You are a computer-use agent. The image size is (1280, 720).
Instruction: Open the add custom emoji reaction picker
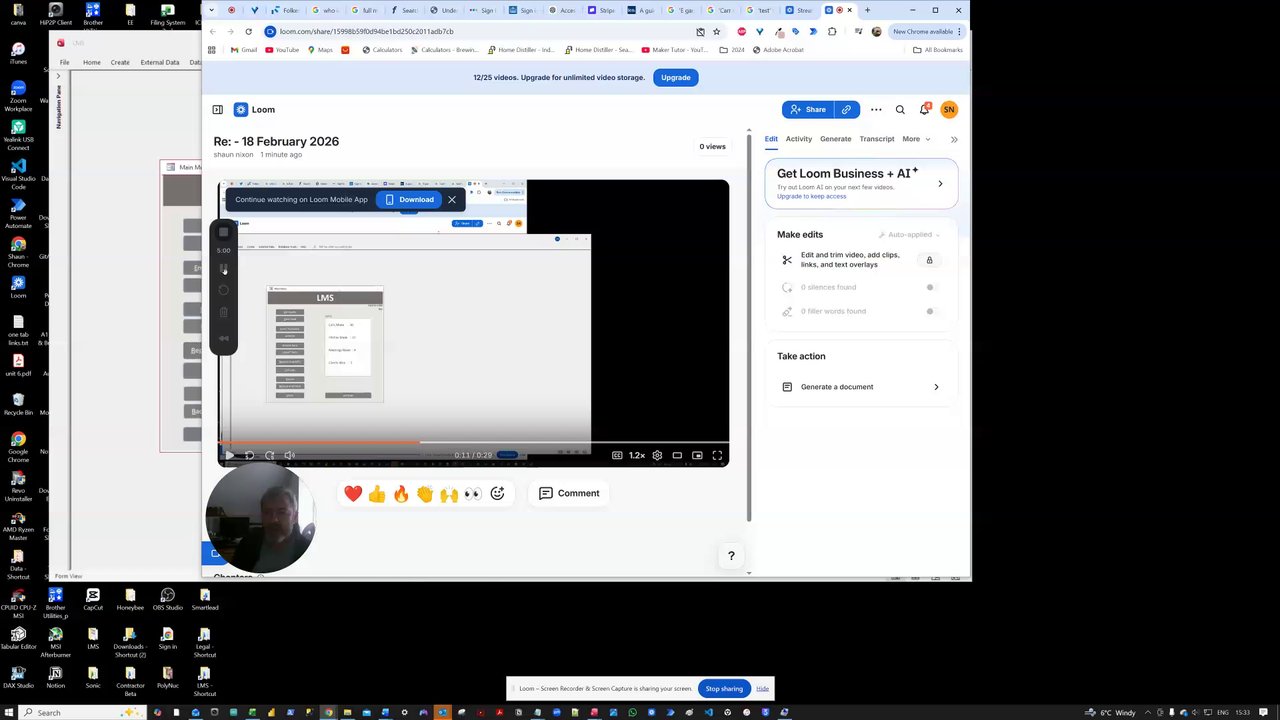coord(497,494)
